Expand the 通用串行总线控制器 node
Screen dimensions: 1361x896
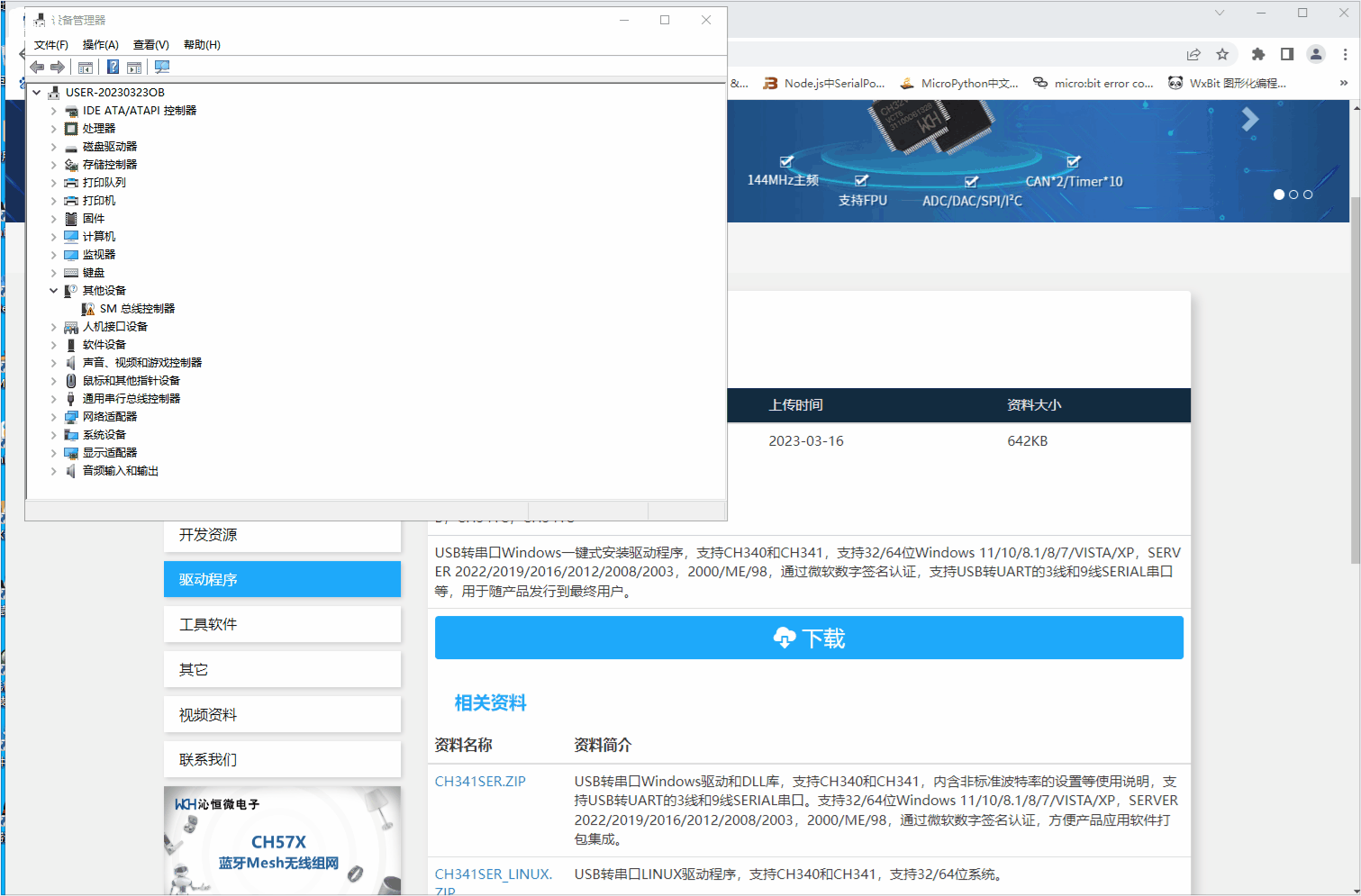(53, 399)
